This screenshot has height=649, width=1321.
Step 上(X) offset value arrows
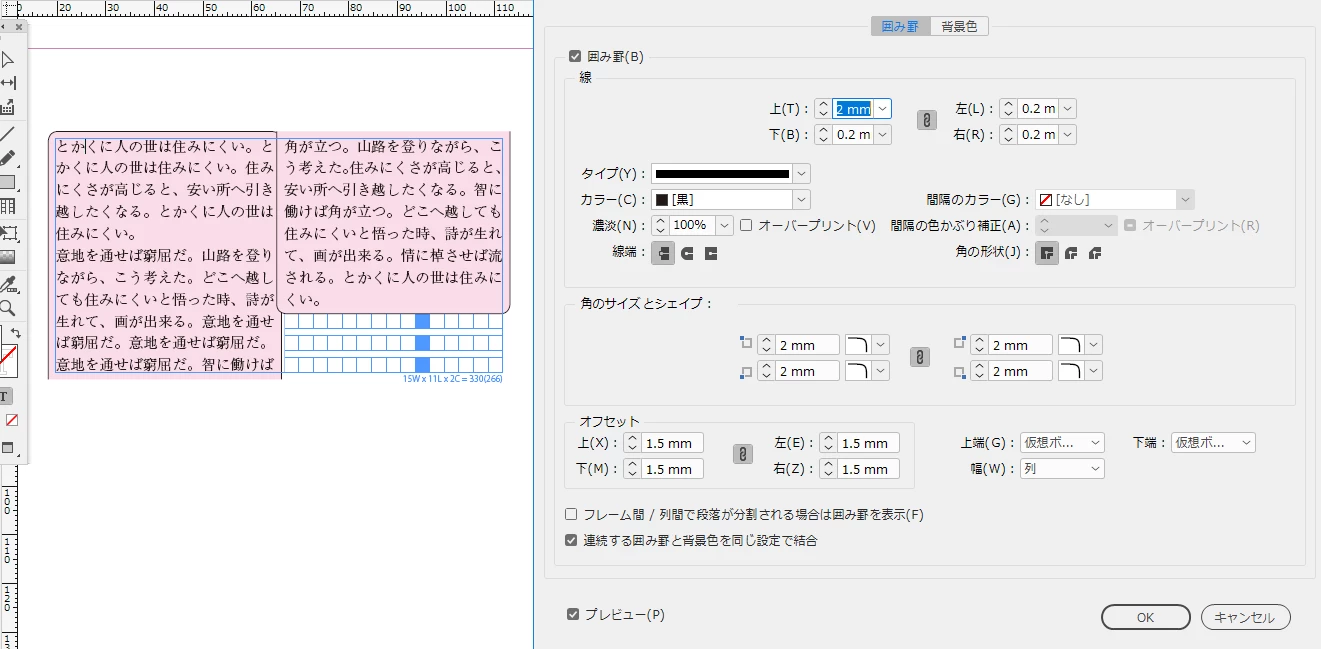(632, 443)
